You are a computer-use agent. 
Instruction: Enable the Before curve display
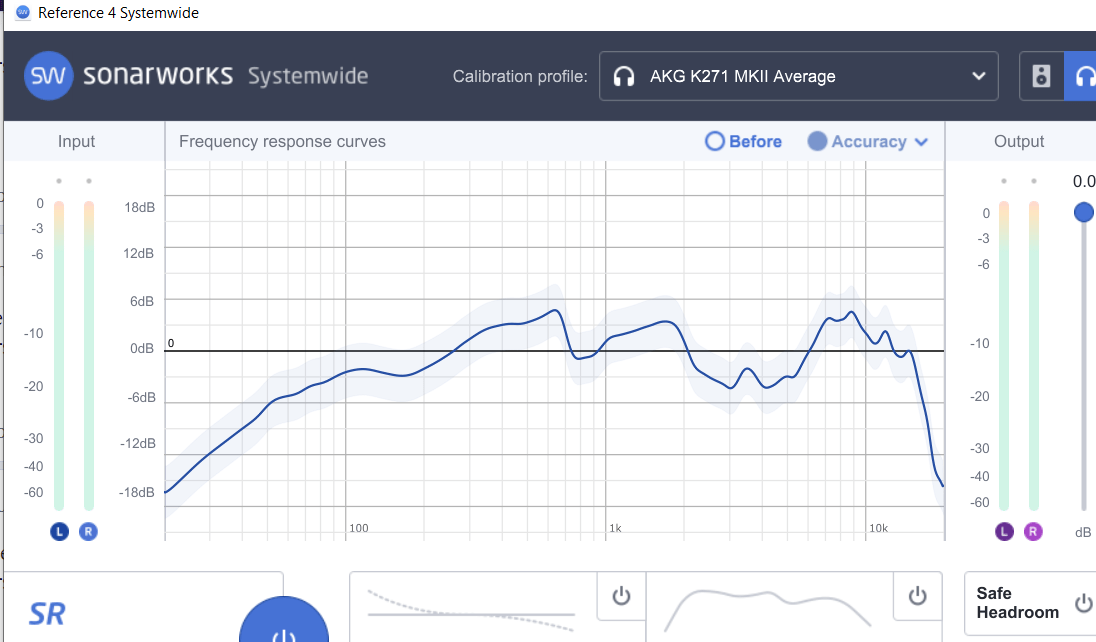tap(743, 141)
